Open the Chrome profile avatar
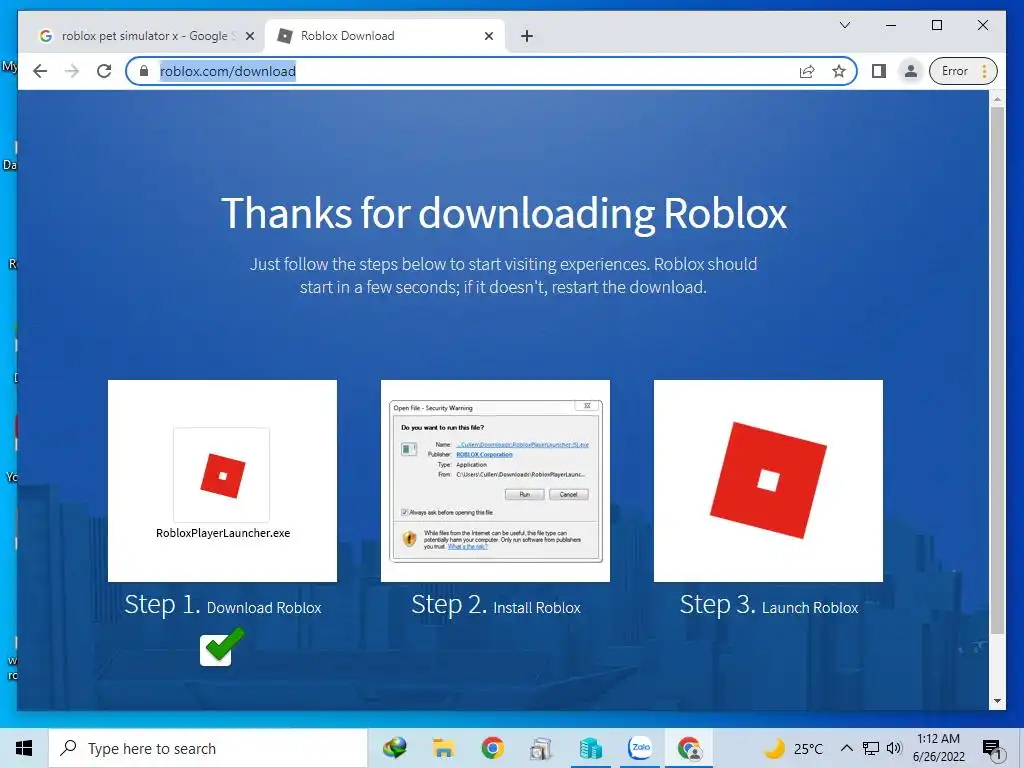The height and width of the screenshot is (768, 1024). pos(910,71)
